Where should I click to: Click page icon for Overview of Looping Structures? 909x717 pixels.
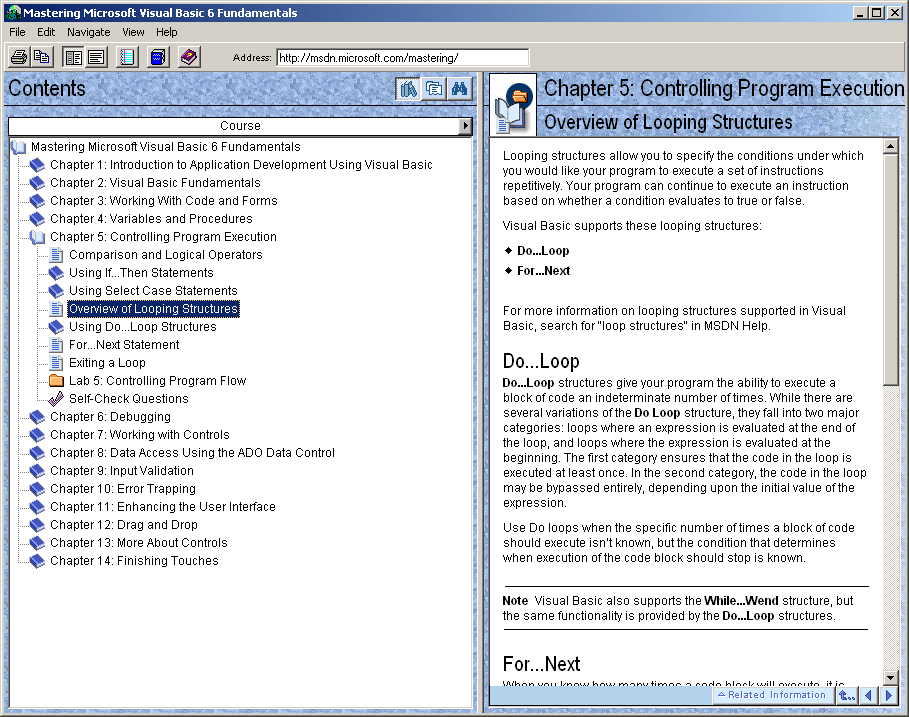point(56,308)
